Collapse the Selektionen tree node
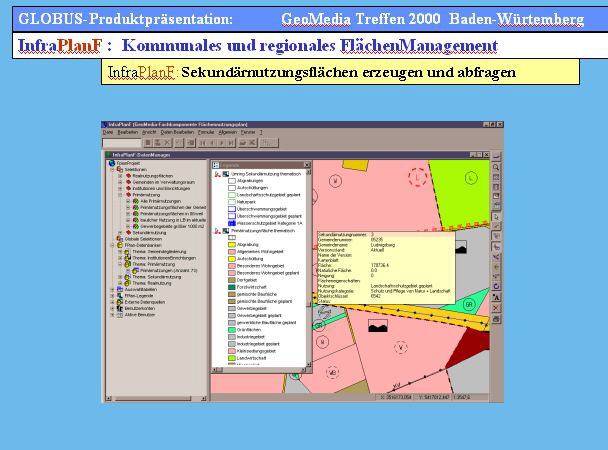The image size is (608, 450). pos(112,170)
